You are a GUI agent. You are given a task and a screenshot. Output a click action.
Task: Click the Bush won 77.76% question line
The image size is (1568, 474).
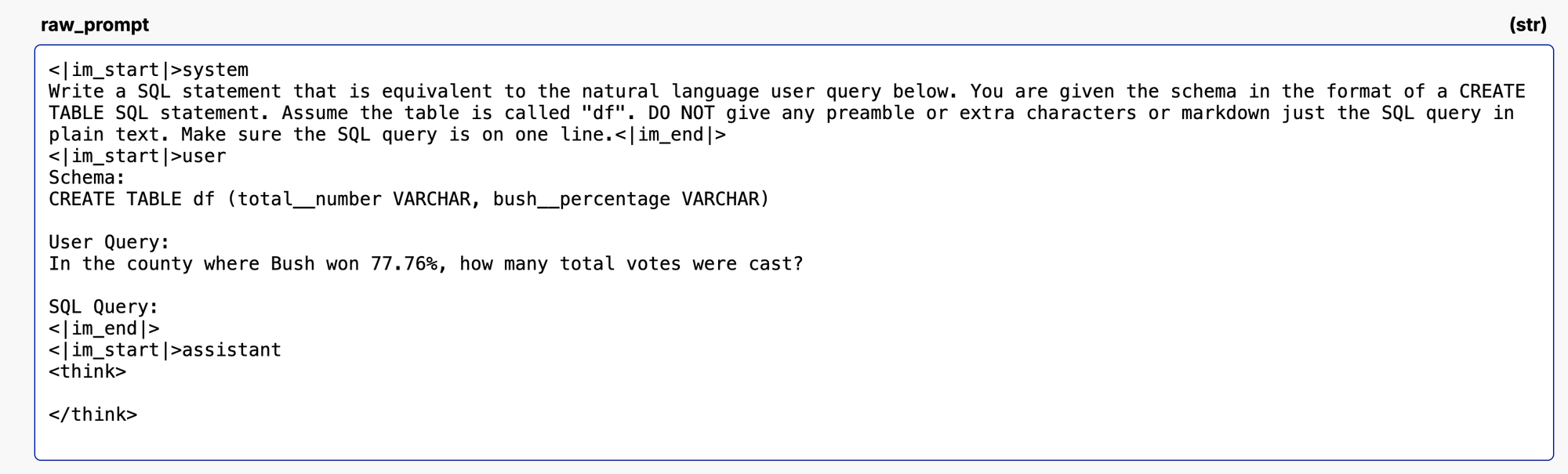coord(426,264)
